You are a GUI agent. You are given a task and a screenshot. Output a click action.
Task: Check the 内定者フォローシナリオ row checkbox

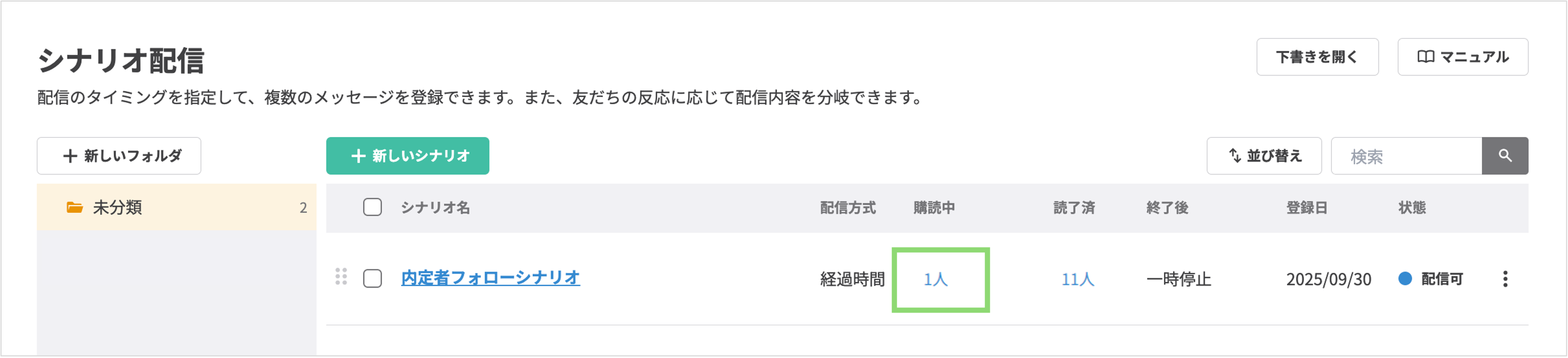(x=373, y=279)
